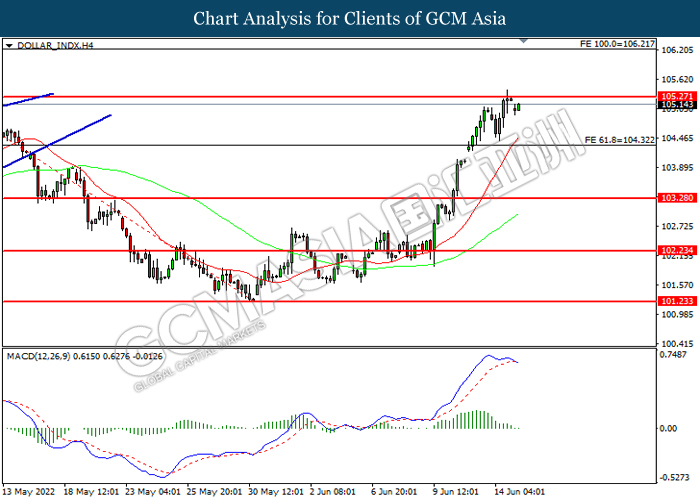The width and height of the screenshot is (700, 500).
Task: Click the 23 May 04:01 time label
Action: (153, 492)
